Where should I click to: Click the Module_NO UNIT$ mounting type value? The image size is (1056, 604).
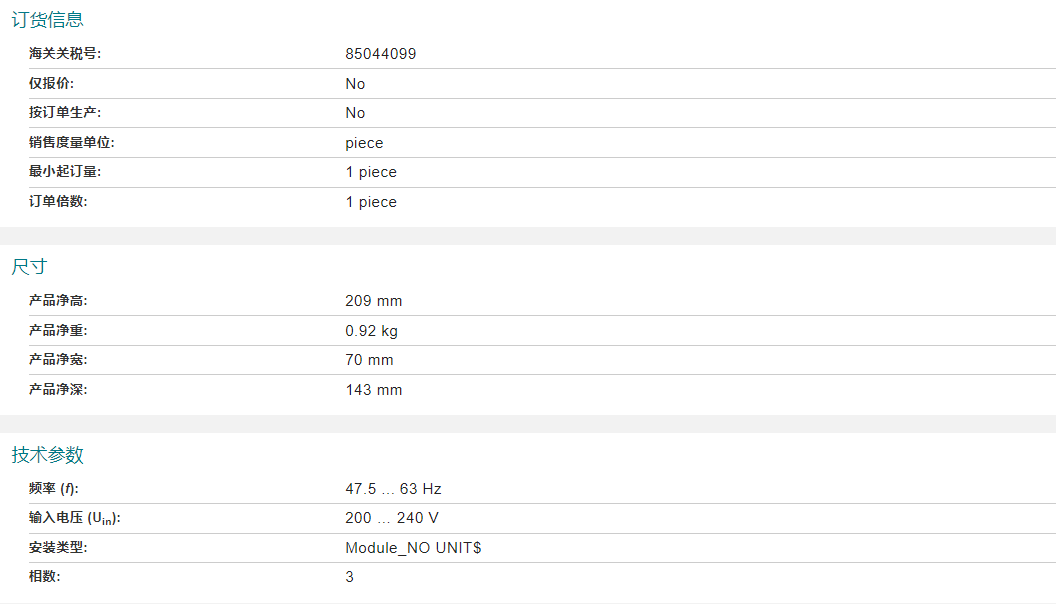pyautogui.click(x=414, y=547)
